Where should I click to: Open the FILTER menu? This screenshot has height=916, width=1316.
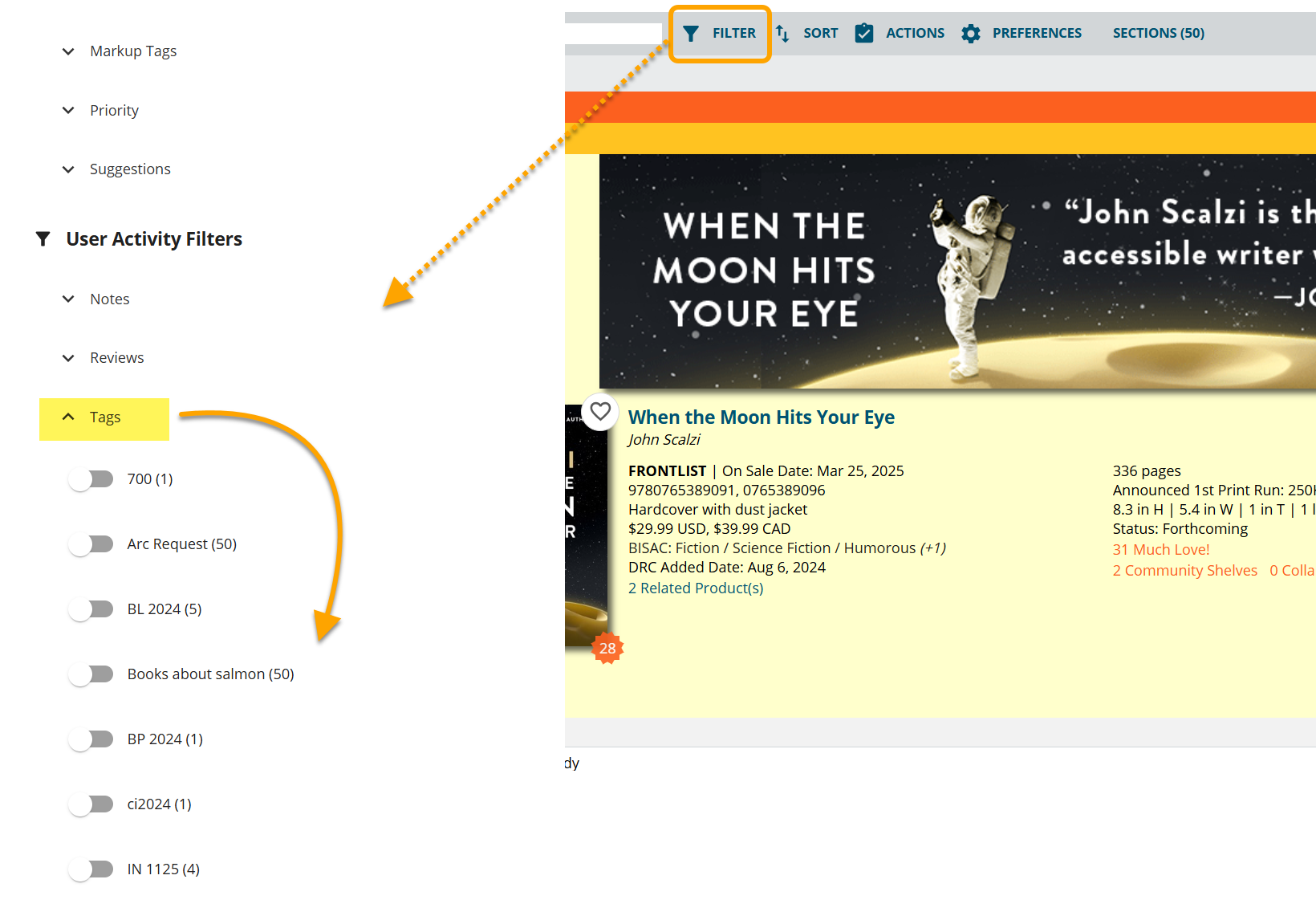point(720,34)
